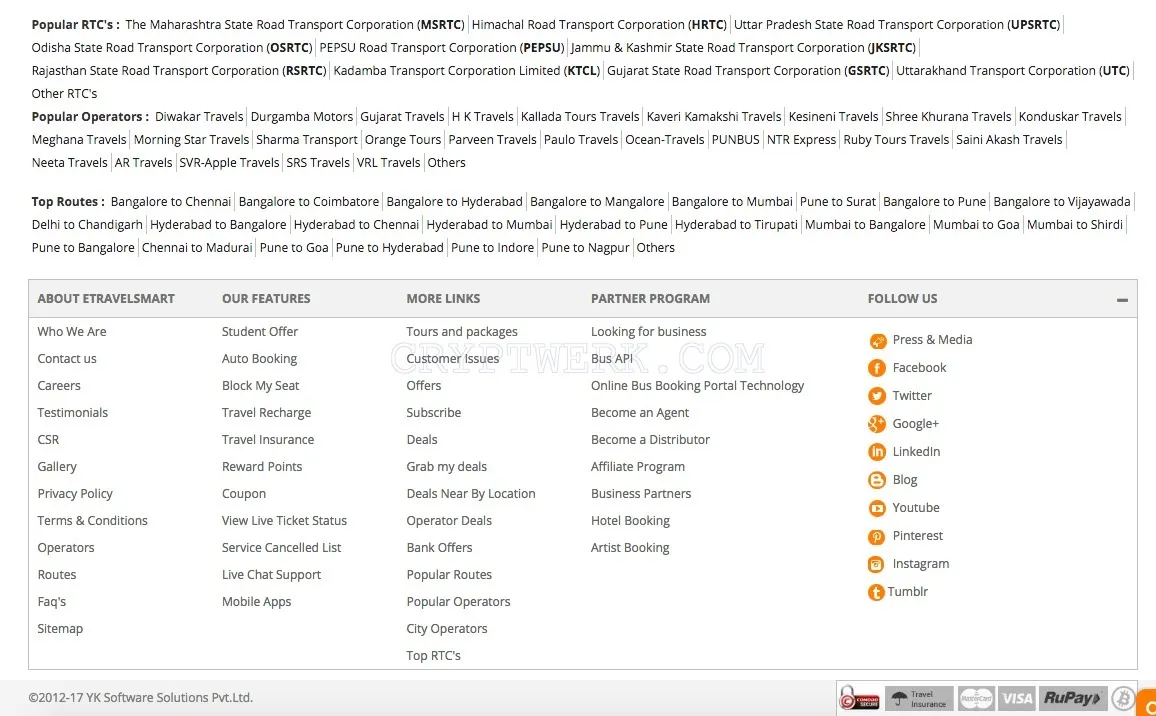Click the Blog round icon
Screen dimensions: 1156x716
pyautogui.click(x=877, y=480)
